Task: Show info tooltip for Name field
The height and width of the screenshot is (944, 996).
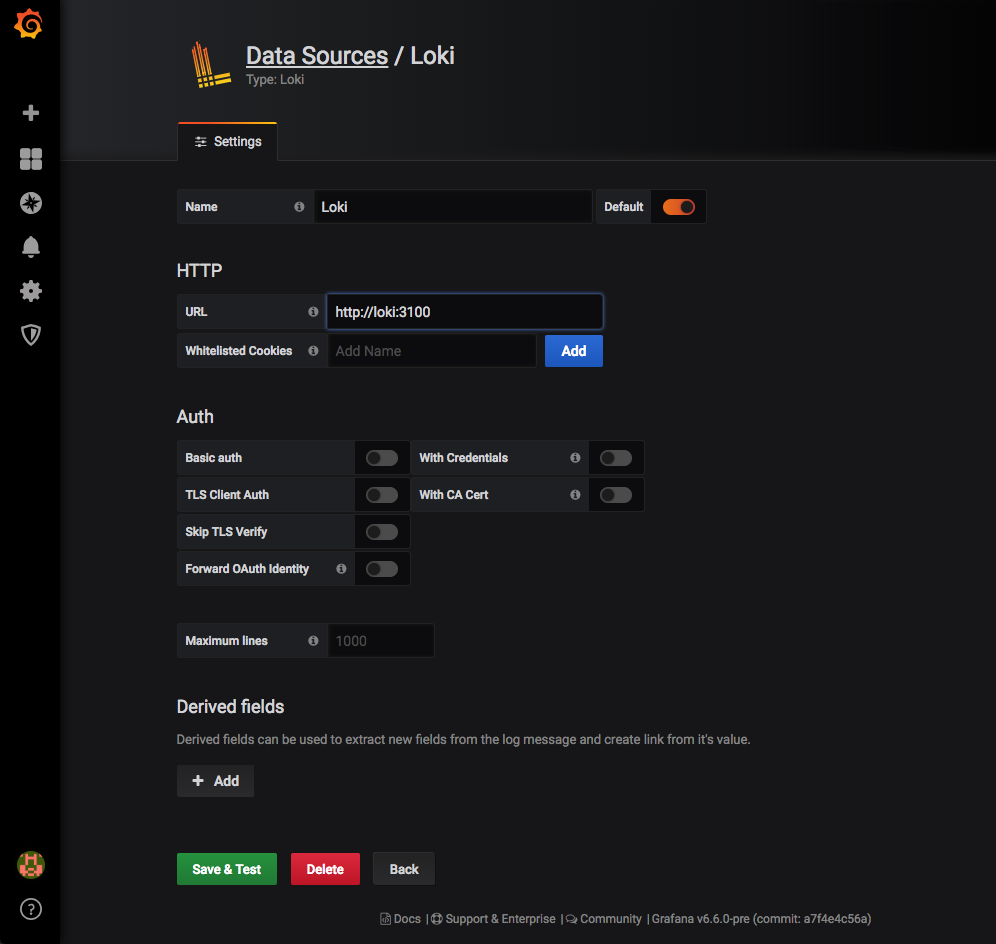Action: tap(299, 206)
